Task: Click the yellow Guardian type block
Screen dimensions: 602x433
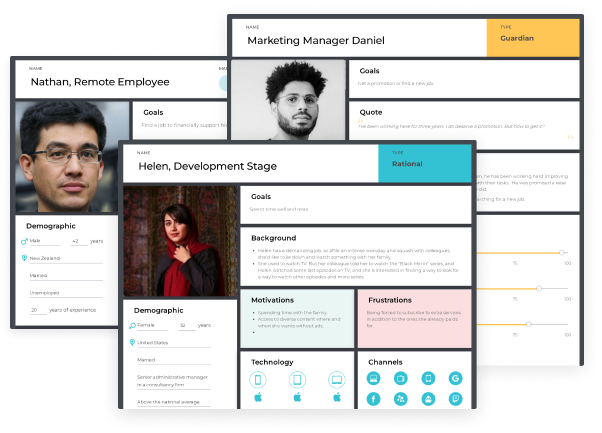Action: (x=532, y=39)
